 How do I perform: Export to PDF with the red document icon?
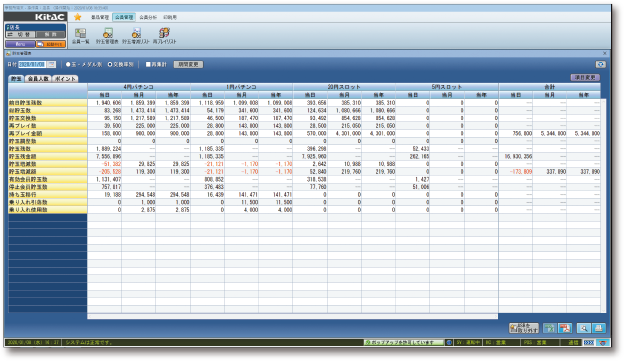565,328
